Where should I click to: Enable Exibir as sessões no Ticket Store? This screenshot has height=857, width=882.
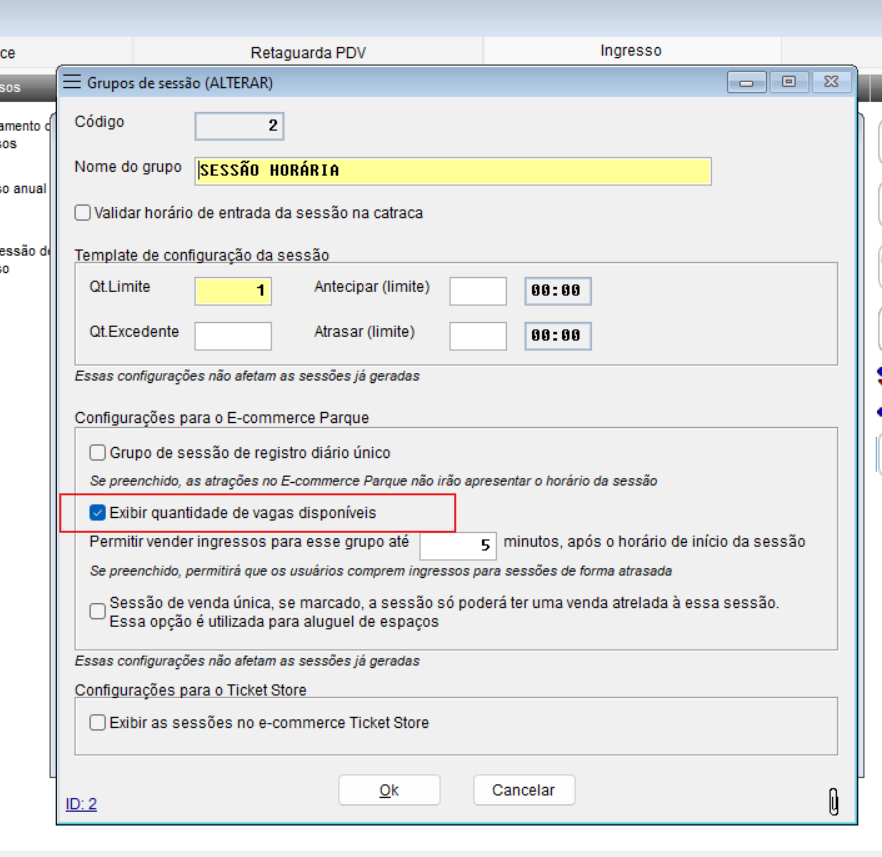coord(97,722)
